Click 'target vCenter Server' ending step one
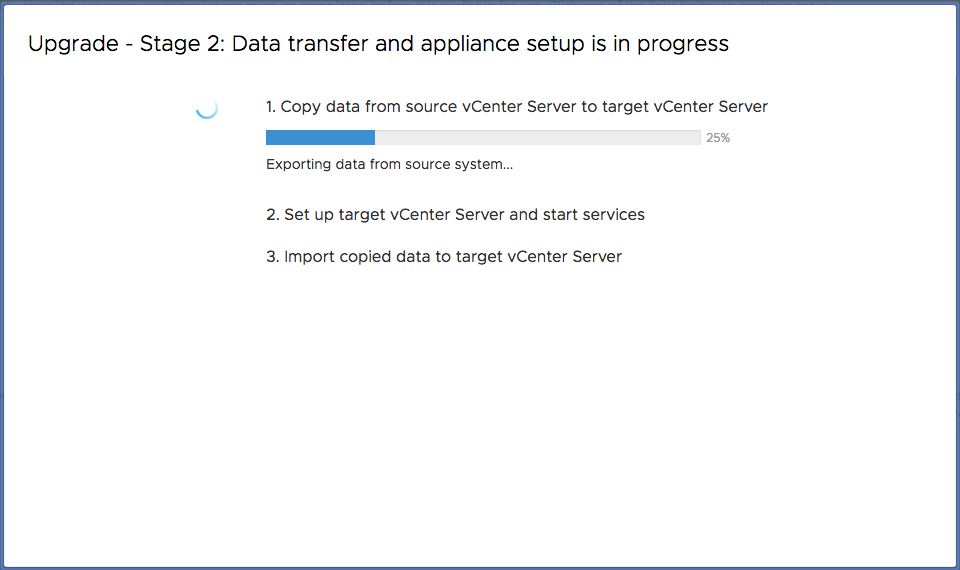 click(684, 107)
